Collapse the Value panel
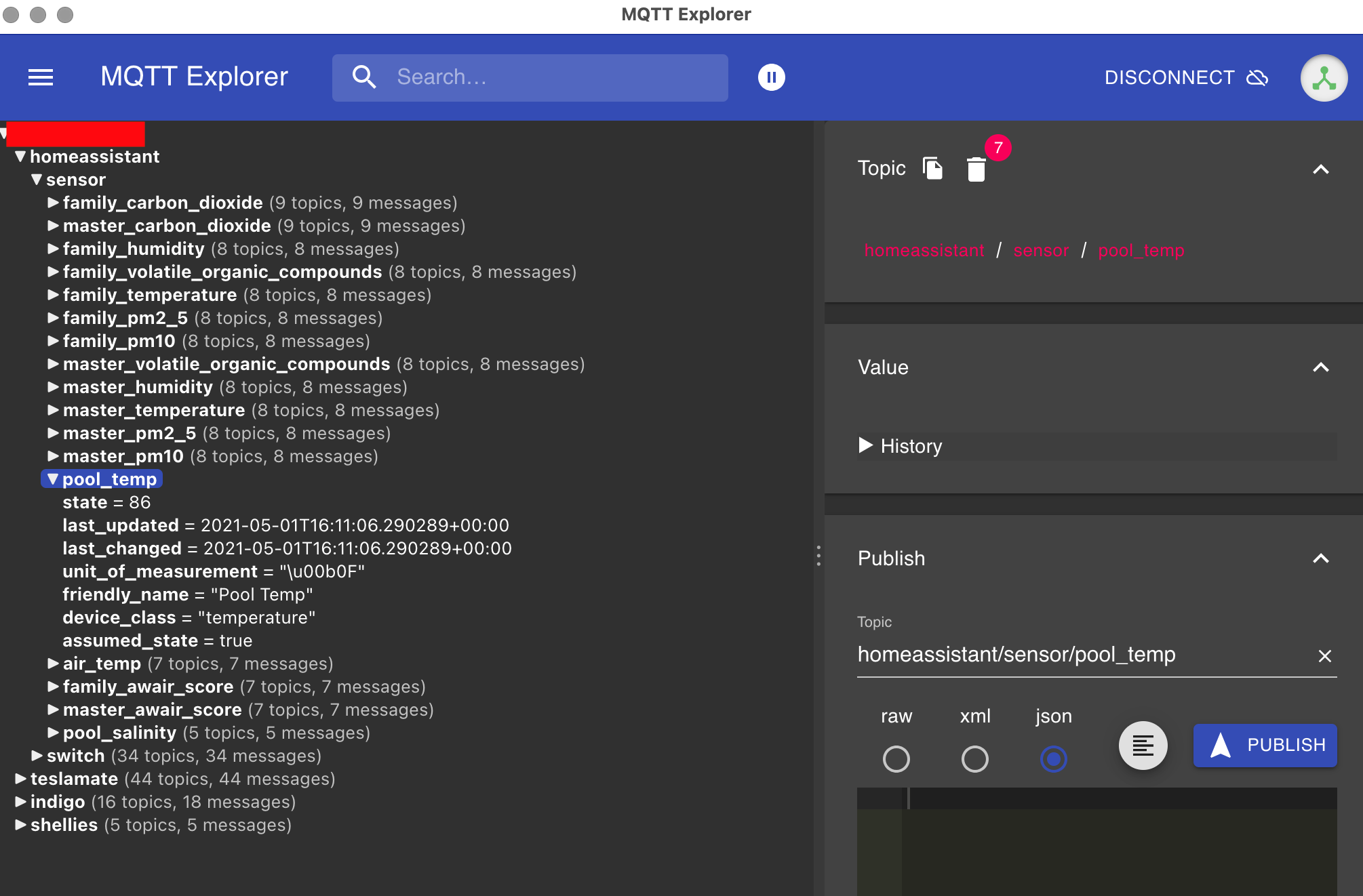Viewport: 1363px width, 896px height. pyautogui.click(x=1320, y=367)
